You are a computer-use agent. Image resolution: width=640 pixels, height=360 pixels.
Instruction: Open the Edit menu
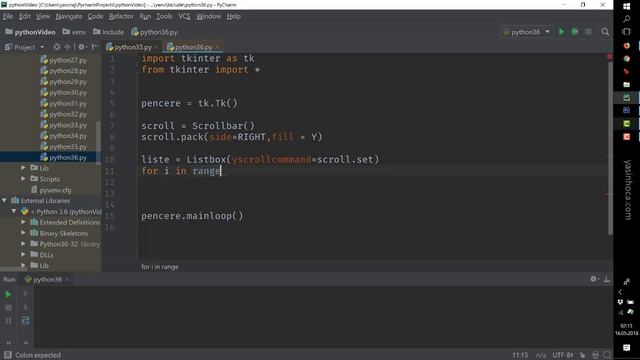(x=24, y=16)
